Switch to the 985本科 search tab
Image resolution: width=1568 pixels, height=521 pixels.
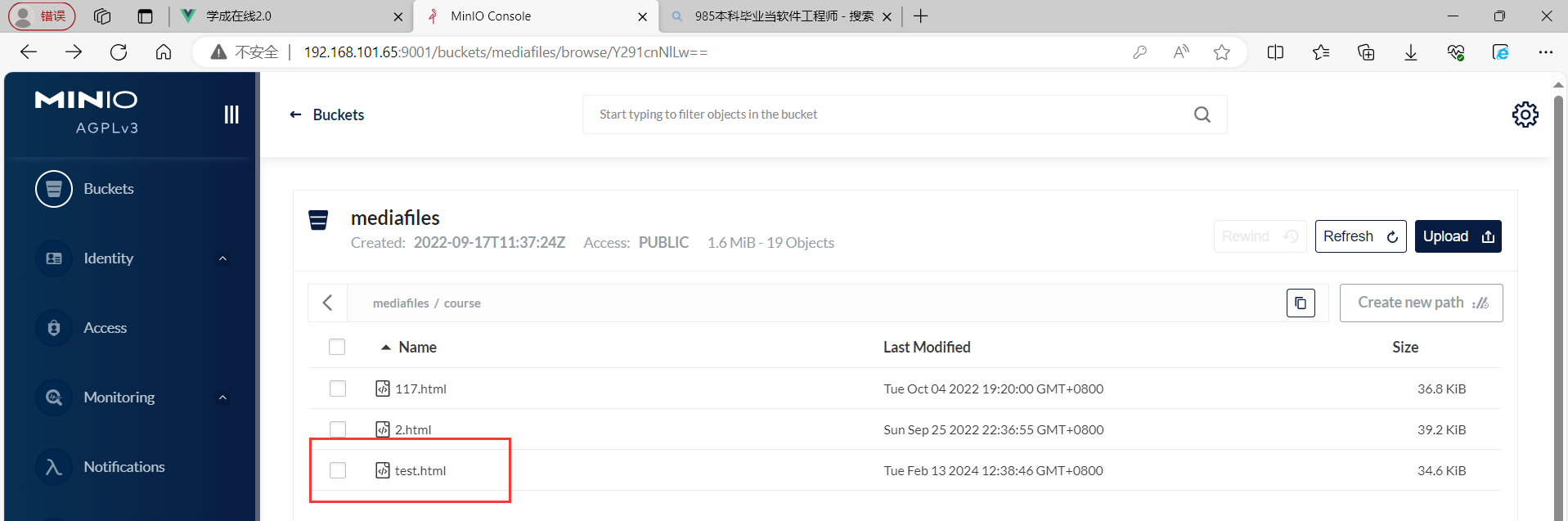pos(780,16)
